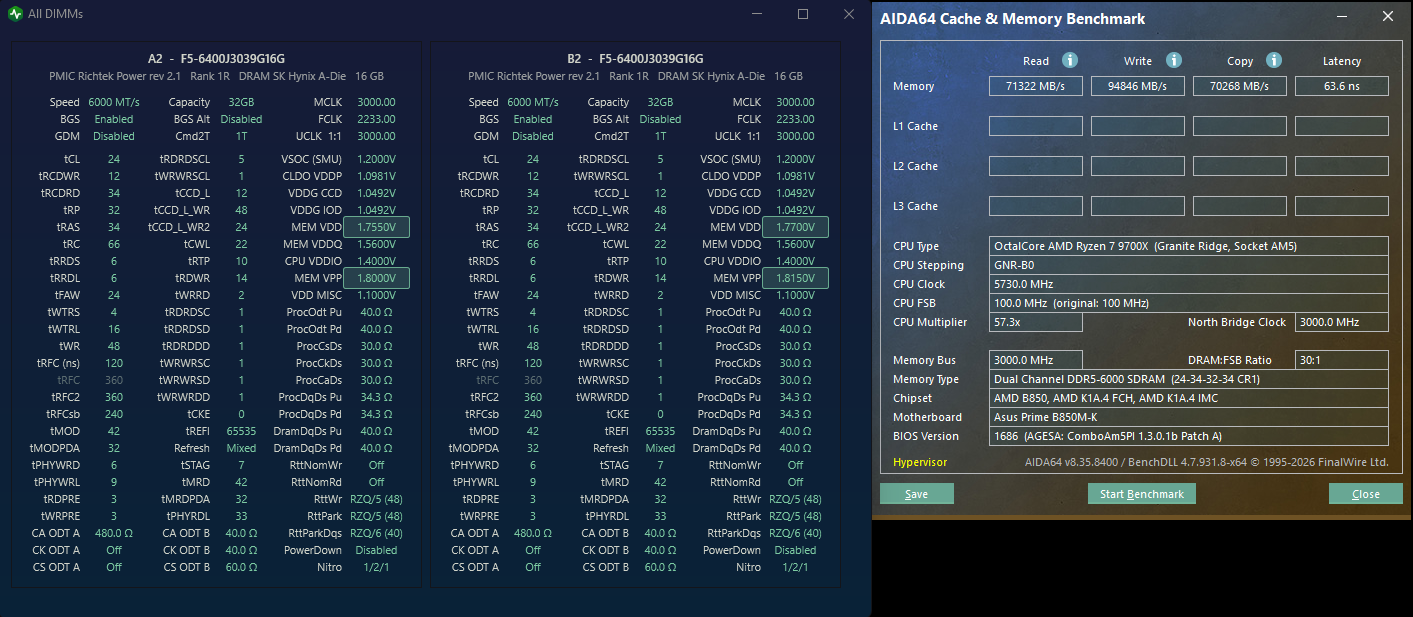The width and height of the screenshot is (1413, 617).
Task: Click the FCLK 2233.00 value in B2 panel
Action: click(795, 119)
